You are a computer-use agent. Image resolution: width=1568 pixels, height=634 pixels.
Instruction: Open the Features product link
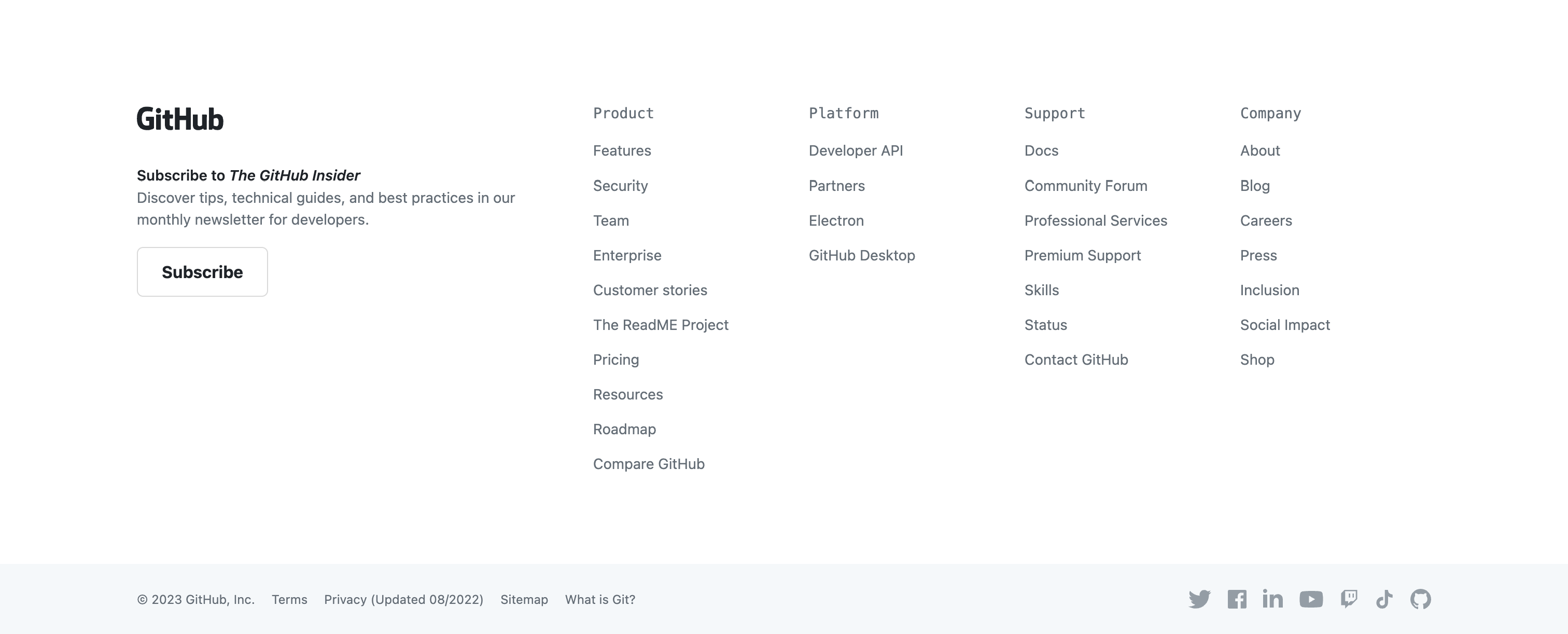(622, 150)
